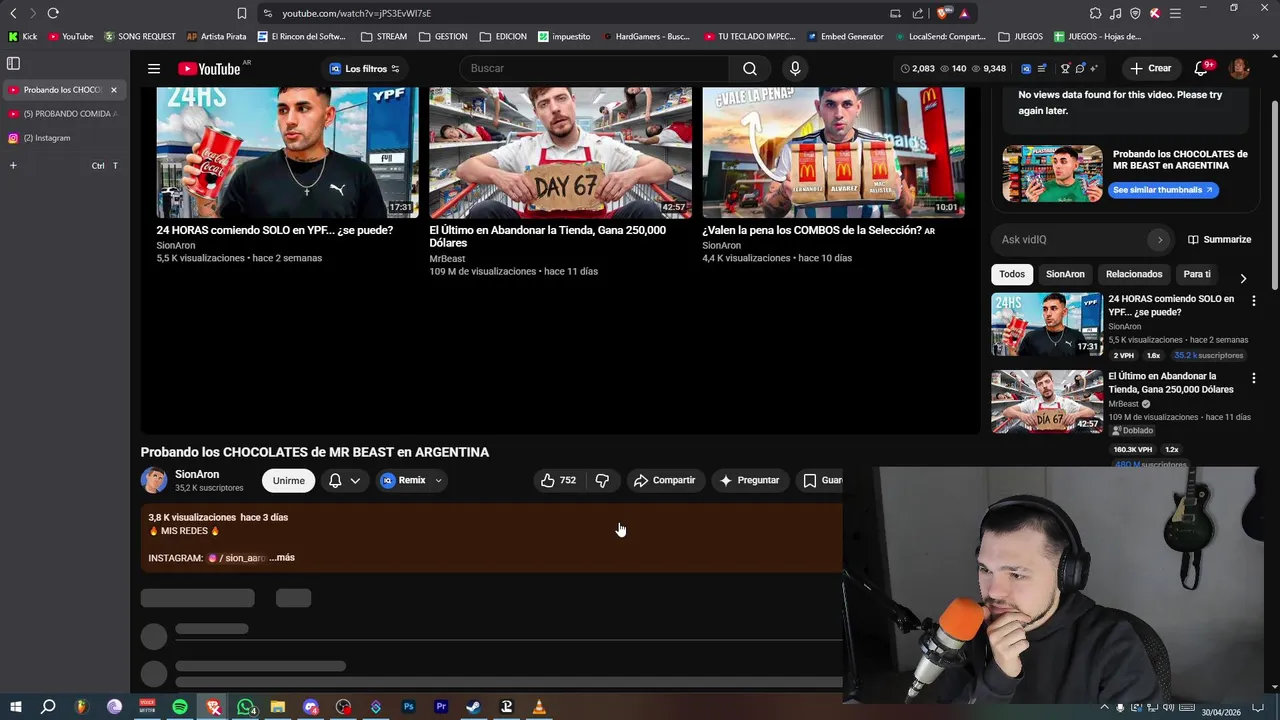Click the Unirme membership button
Viewport: 1280px width, 720px height.
288,480
